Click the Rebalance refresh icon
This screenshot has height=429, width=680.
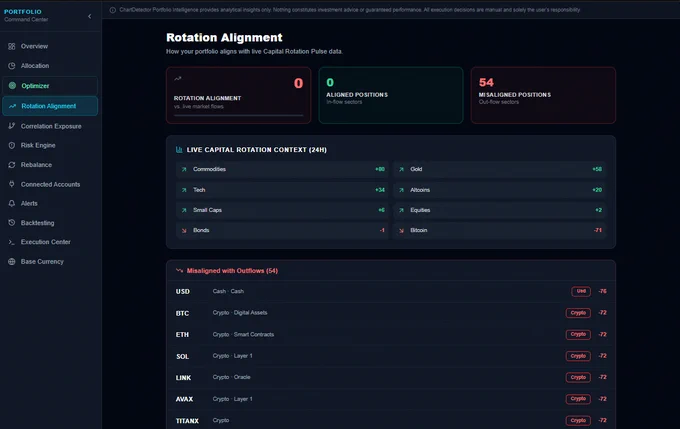tap(12, 165)
